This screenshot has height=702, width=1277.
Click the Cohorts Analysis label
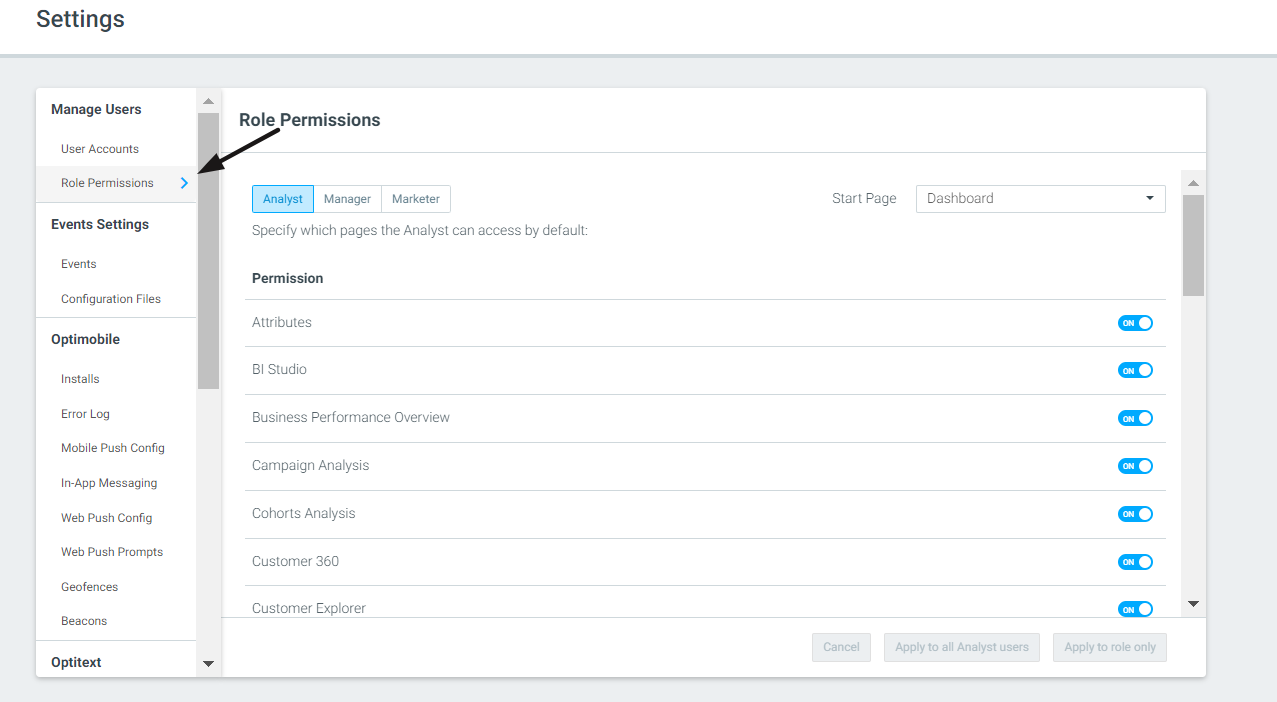click(x=304, y=513)
